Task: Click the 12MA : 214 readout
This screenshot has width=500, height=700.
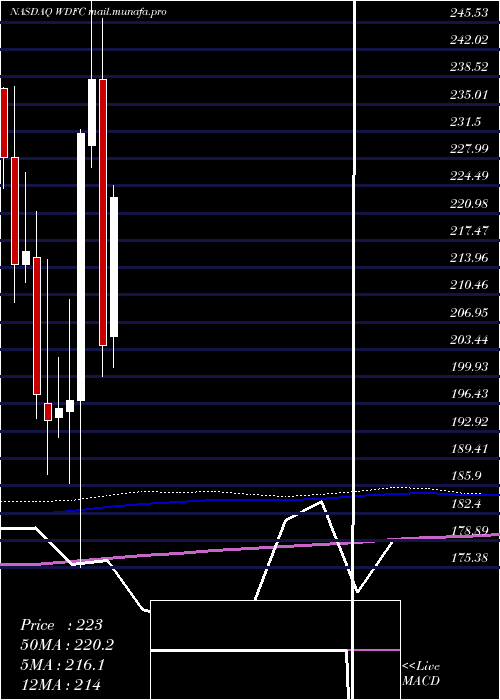Action: (60, 684)
